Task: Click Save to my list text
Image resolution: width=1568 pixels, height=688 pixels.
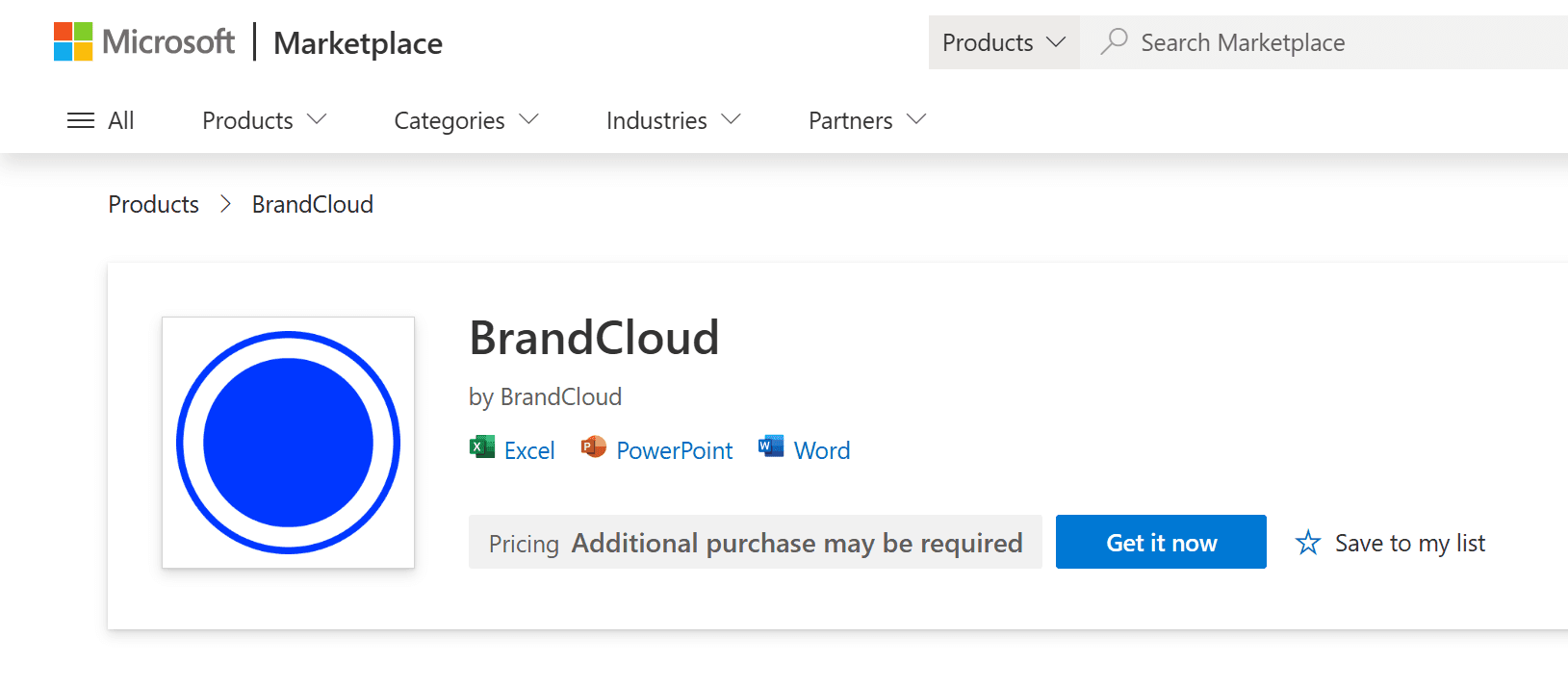Action: 1410,544
